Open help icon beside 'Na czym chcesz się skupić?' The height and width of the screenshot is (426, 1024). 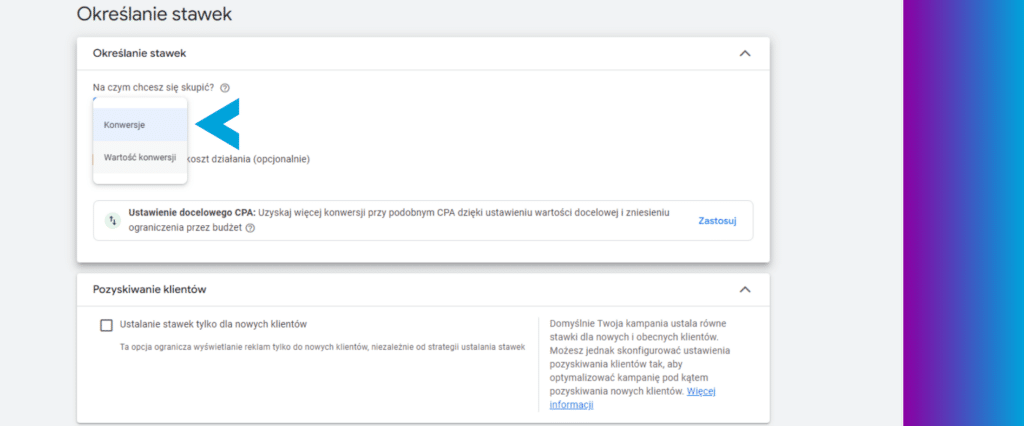pos(225,88)
